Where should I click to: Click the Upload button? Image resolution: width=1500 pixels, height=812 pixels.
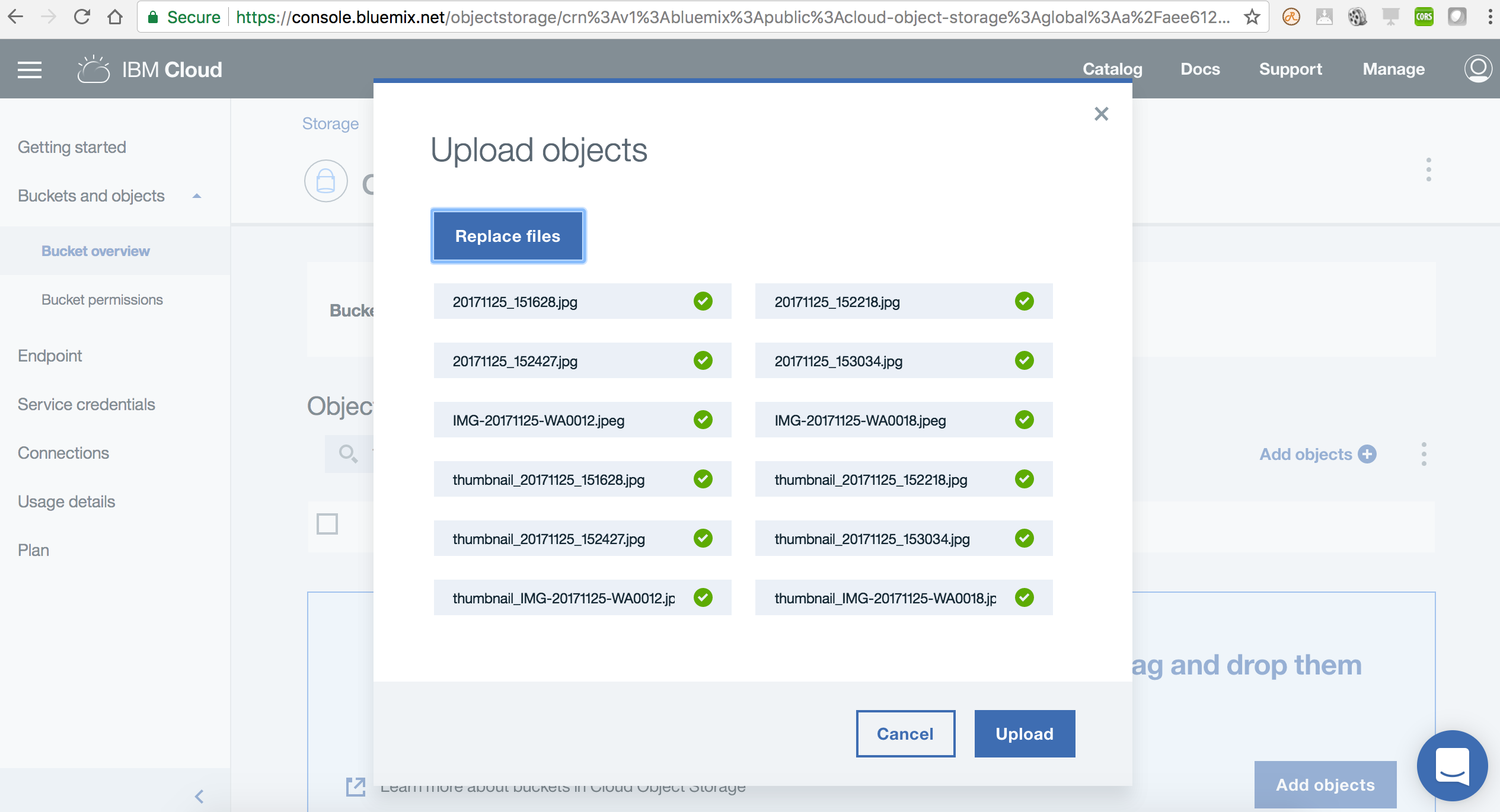(x=1024, y=734)
